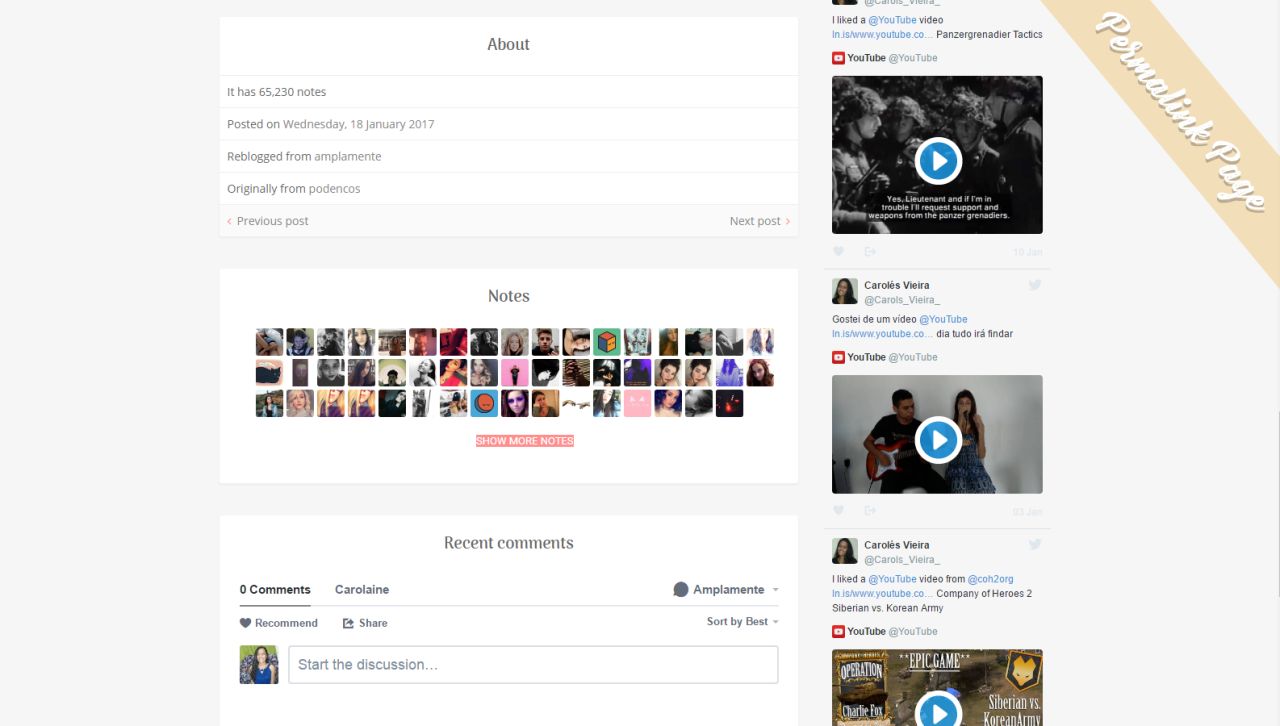Click the 03 Jan tweet date
The height and width of the screenshot is (726, 1280).
pyautogui.click(x=1028, y=511)
